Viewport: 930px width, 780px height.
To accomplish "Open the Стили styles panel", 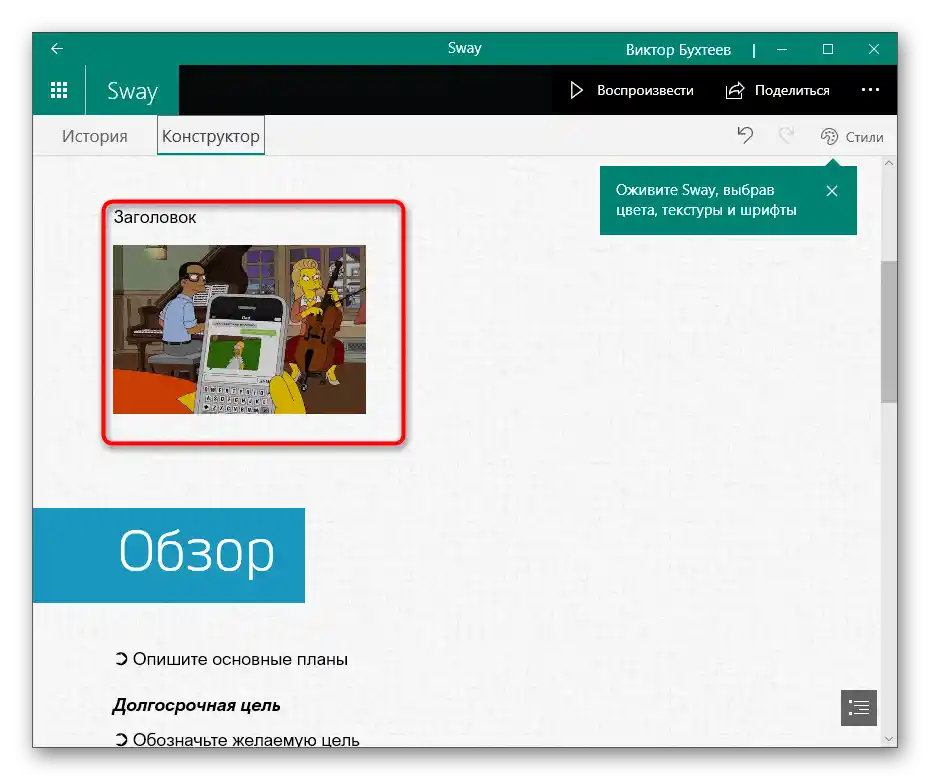I will pyautogui.click(x=852, y=137).
